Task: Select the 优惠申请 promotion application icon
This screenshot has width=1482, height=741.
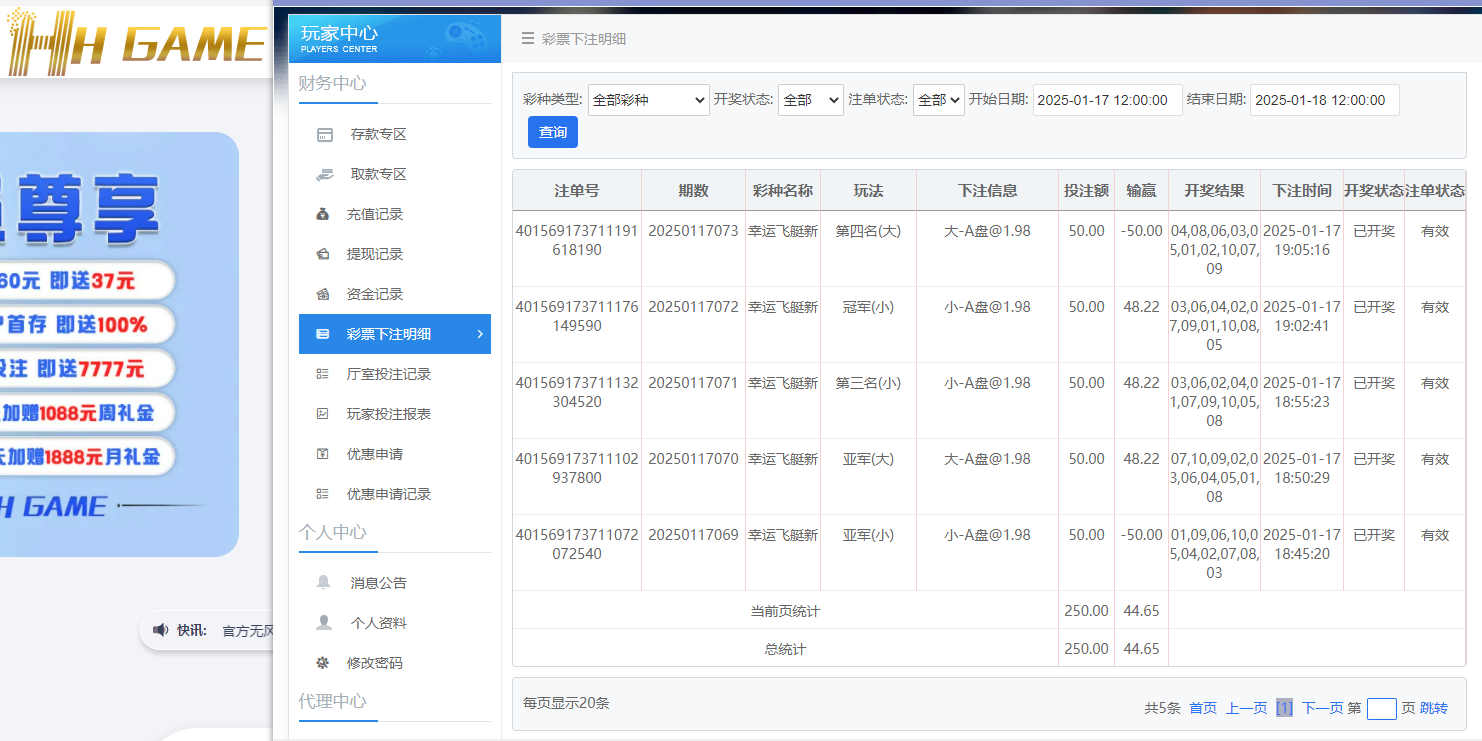Action: (324, 453)
